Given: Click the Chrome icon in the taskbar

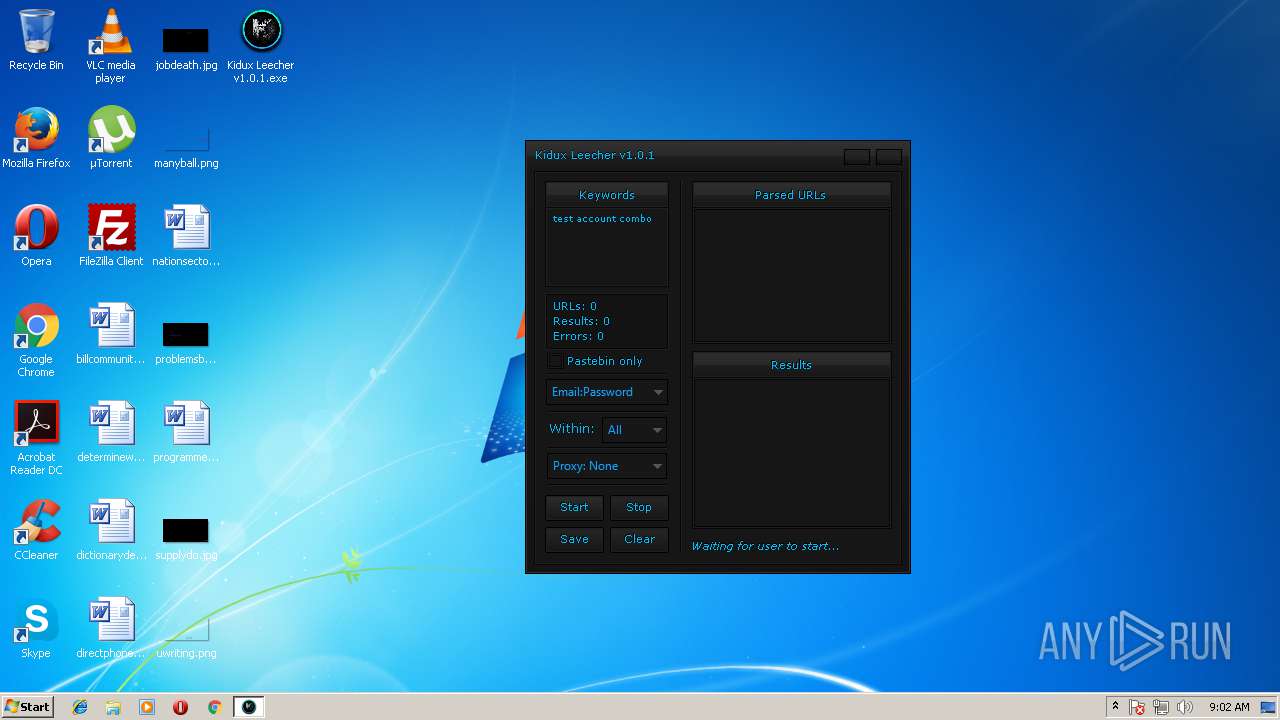Looking at the screenshot, I should click(214, 707).
